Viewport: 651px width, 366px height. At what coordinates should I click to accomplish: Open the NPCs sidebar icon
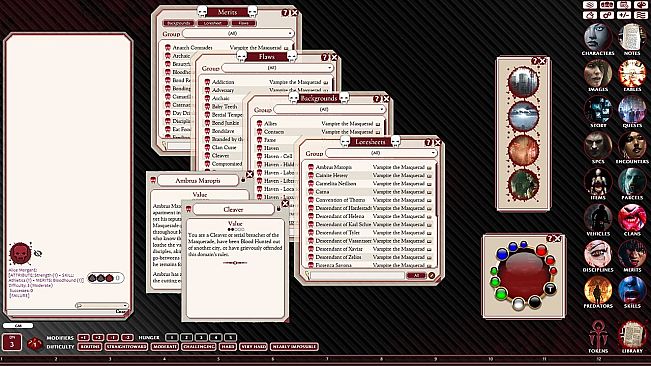pos(597,146)
